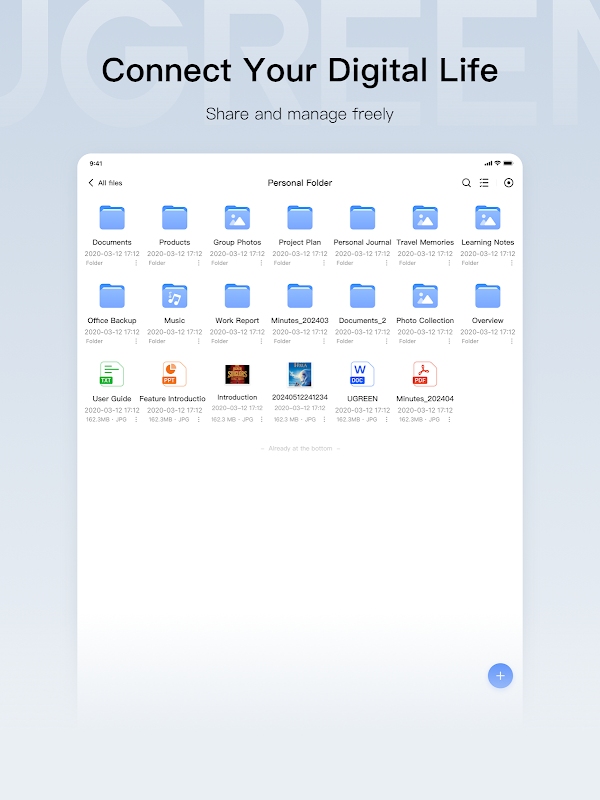Open the Documents_2 folder icon
This screenshot has height=800, width=600.
tap(362, 296)
